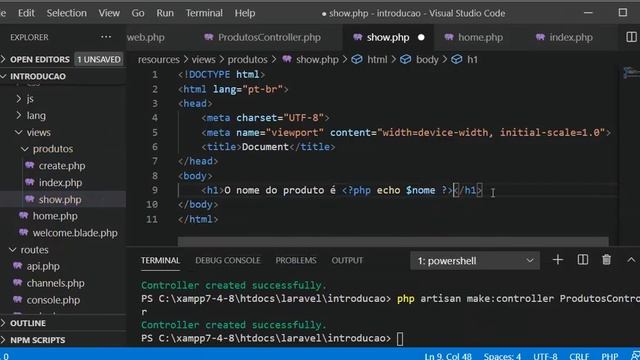Open the powershell terminal selector dropdown
640x360 pixels.
(x=475, y=260)
